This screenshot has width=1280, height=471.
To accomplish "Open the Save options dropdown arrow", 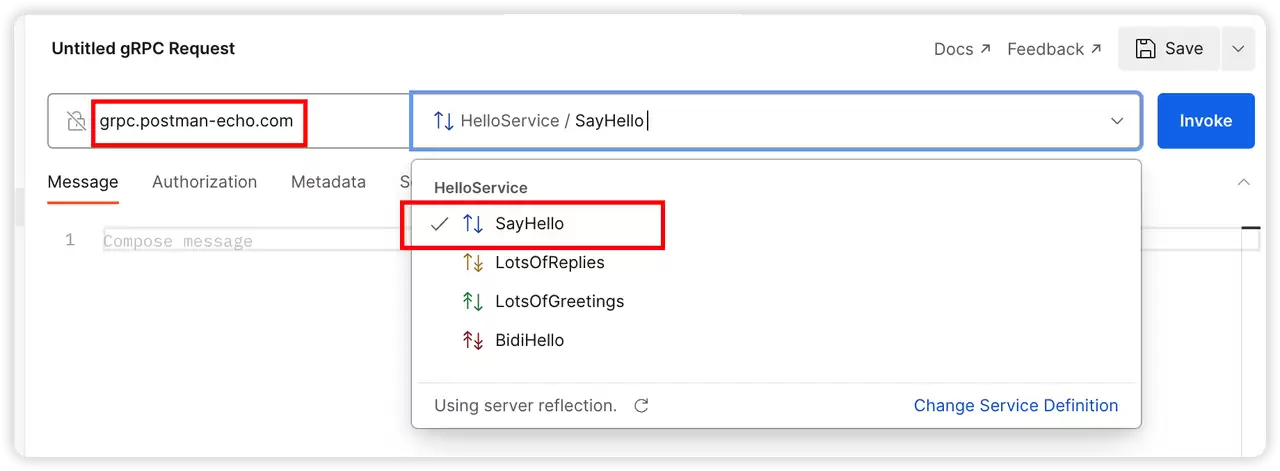I will 1238,49.
